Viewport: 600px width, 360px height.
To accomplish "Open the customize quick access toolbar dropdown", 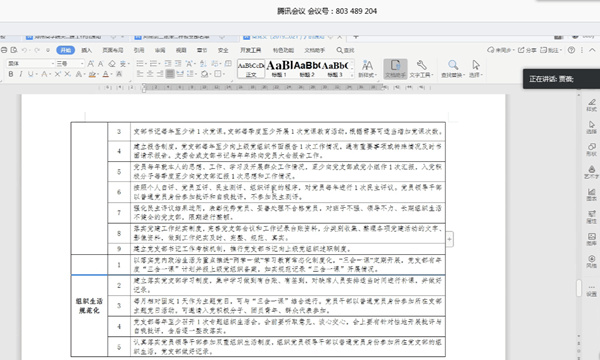I will pyautogui.click(x=48, y=50).
